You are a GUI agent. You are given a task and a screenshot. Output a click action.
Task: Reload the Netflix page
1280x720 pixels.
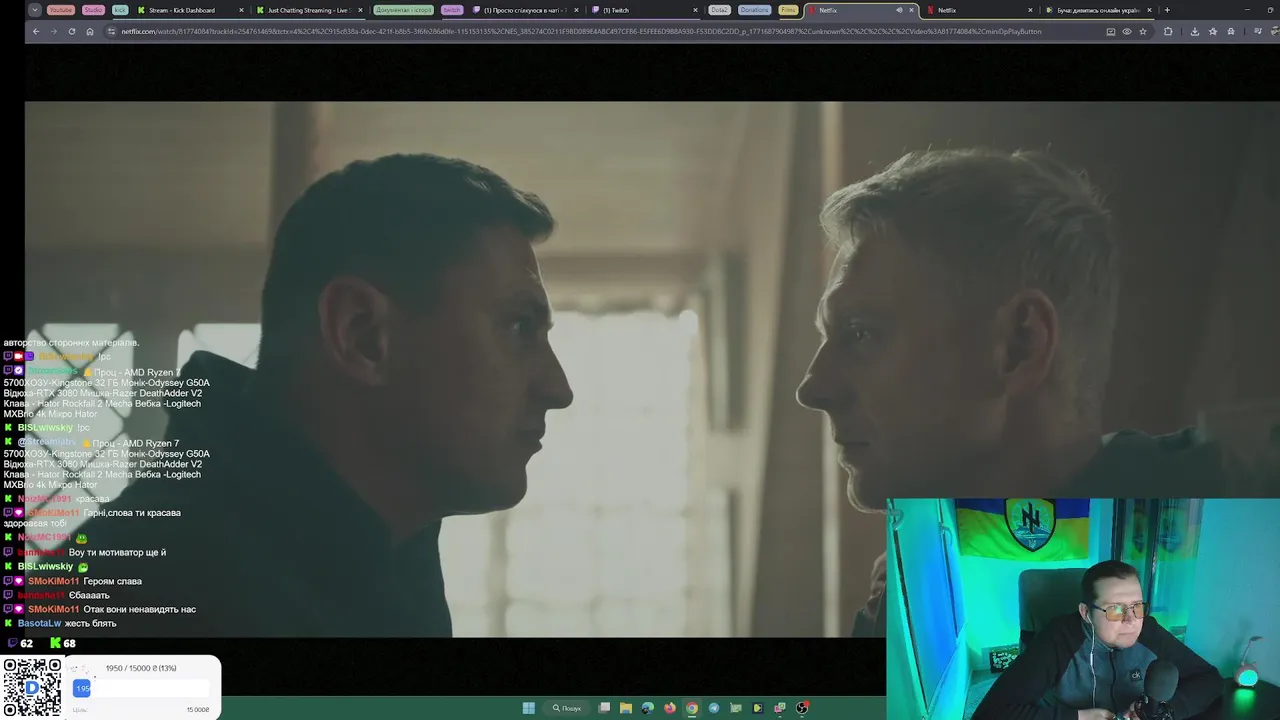(72, 31)
